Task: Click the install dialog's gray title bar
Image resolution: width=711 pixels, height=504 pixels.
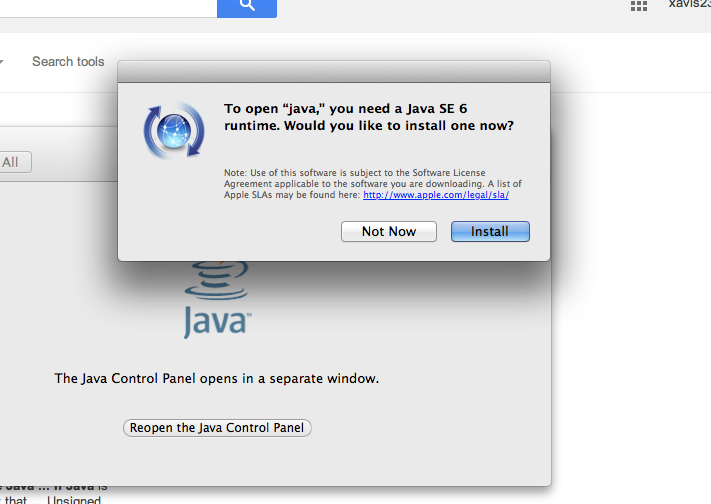Action: tap(334, 72)
